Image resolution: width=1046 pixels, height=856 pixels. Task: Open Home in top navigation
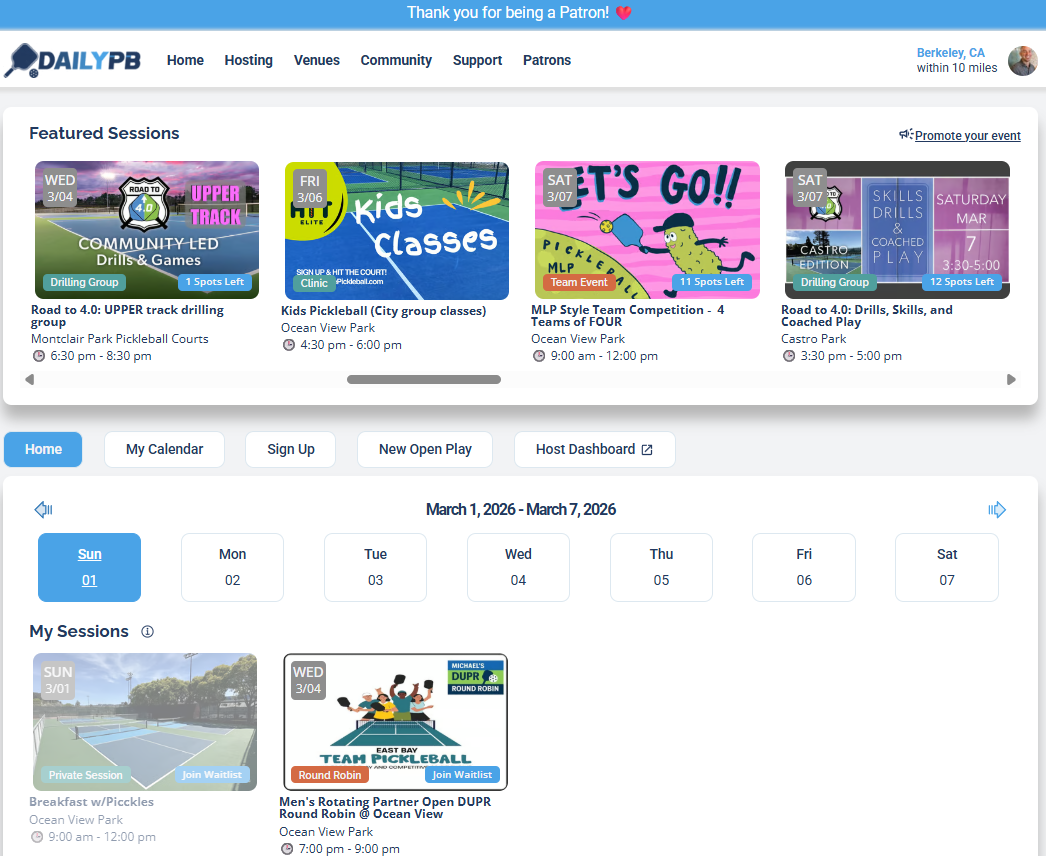point(185,60)
